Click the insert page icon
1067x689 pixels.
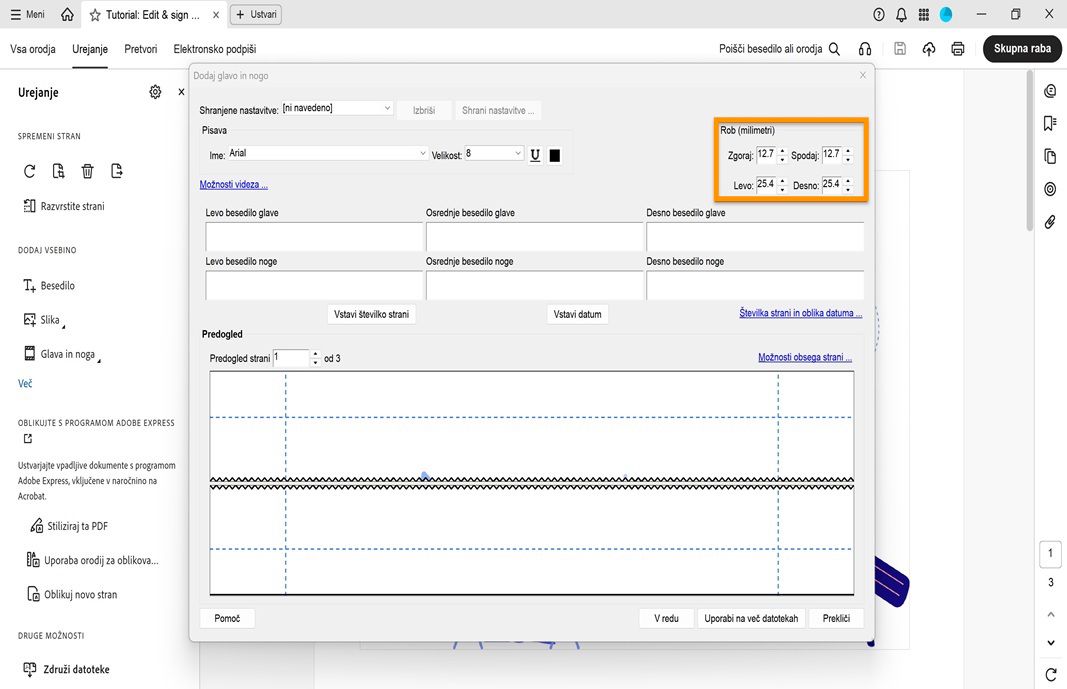(x=59, y=171)
